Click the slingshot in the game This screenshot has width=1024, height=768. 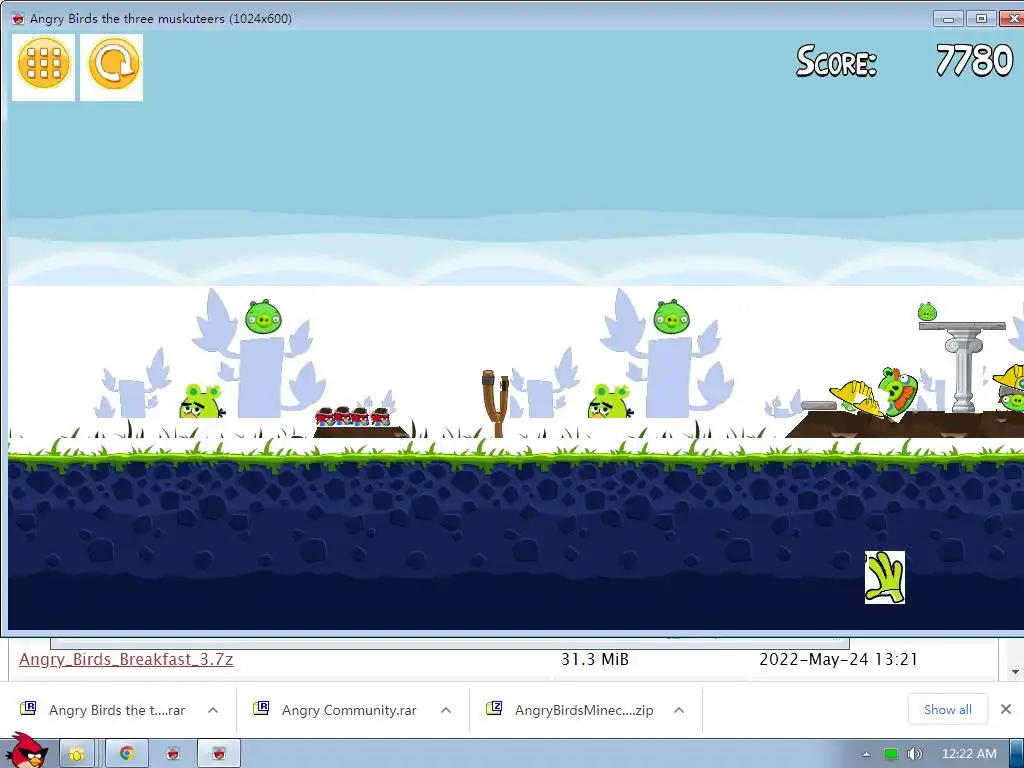coord(496,404)
